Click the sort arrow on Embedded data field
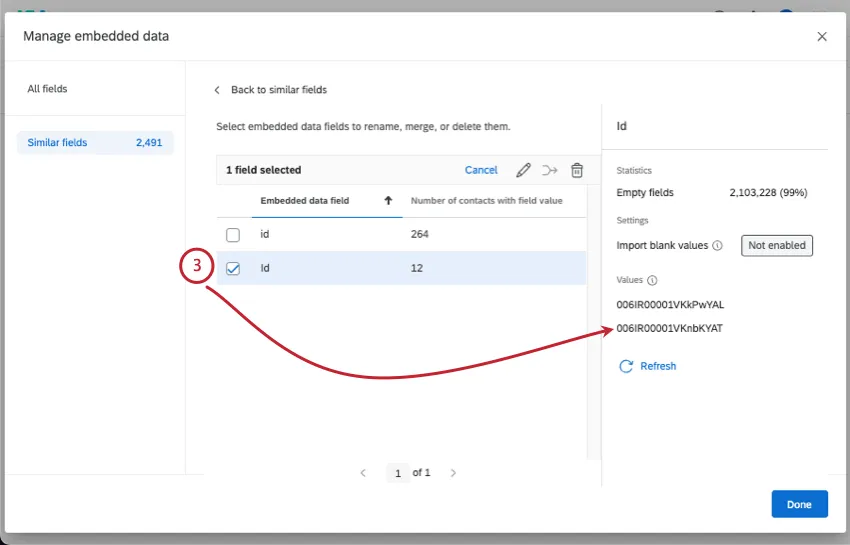This screenshot has height=545, width=850. [388, 201]
